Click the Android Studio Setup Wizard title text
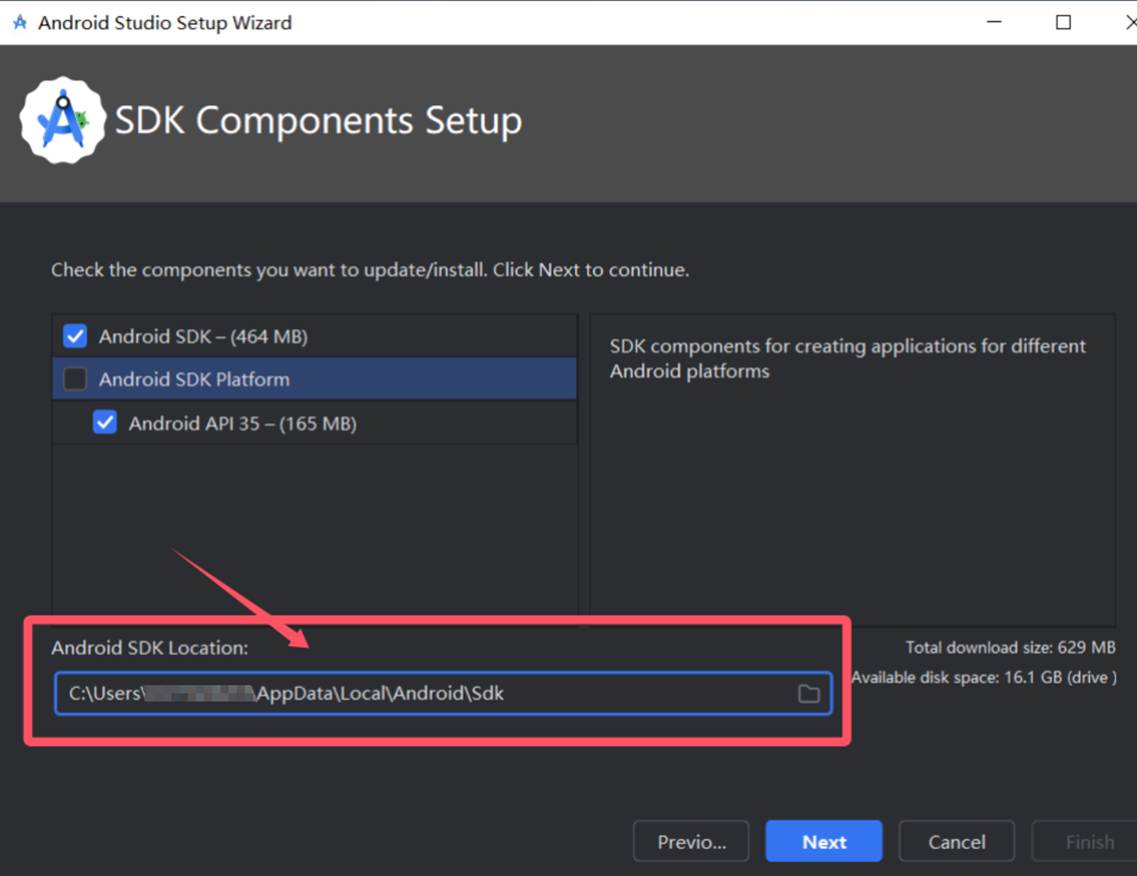 [165, 22]
